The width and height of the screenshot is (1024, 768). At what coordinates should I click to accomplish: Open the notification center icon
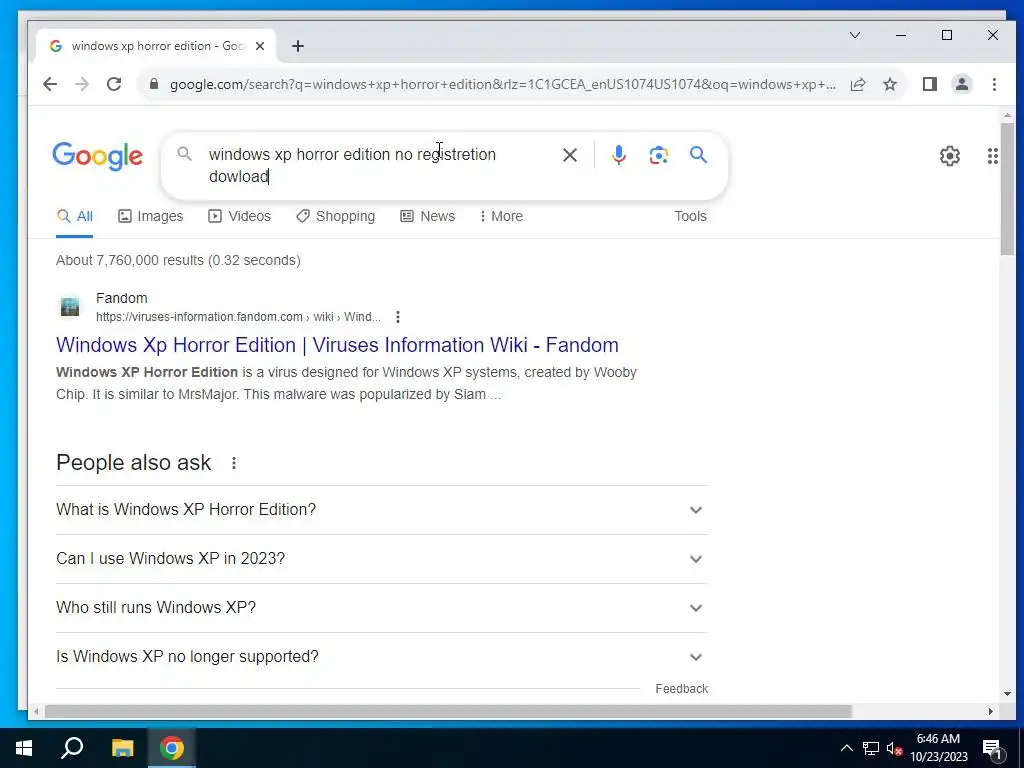pos(993,749)
